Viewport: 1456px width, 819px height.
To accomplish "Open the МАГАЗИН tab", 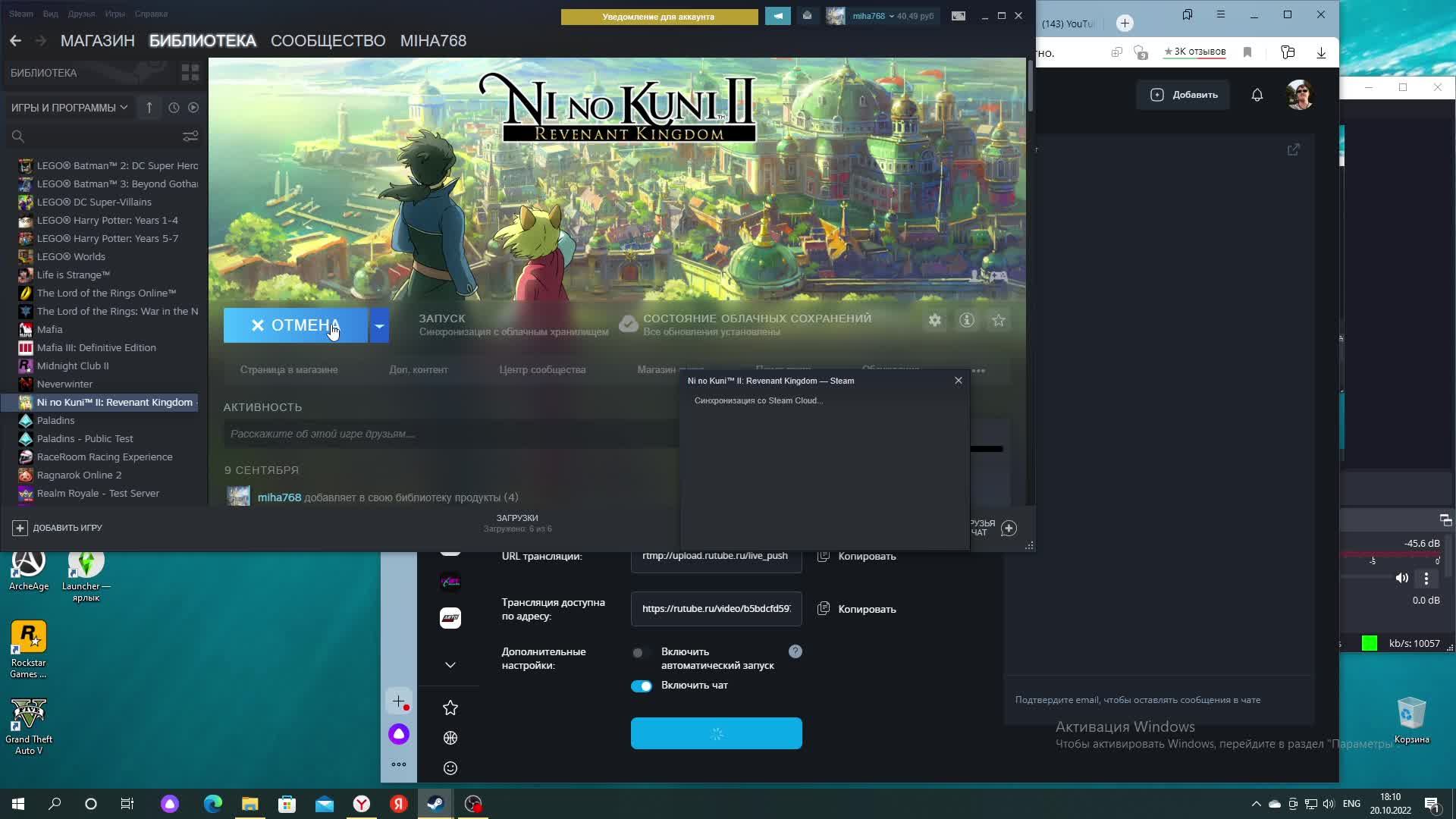I will click(x=97, y=41).
